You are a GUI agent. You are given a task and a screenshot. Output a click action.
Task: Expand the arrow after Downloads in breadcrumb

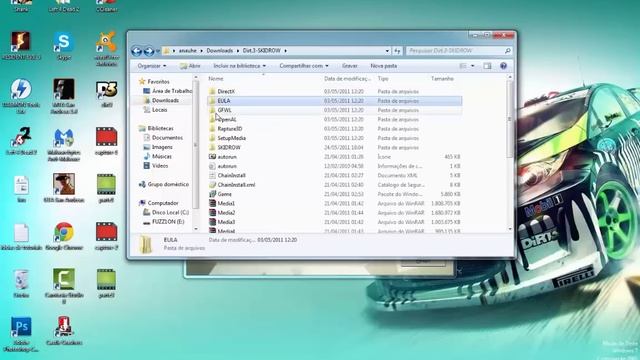coord(238,51)
